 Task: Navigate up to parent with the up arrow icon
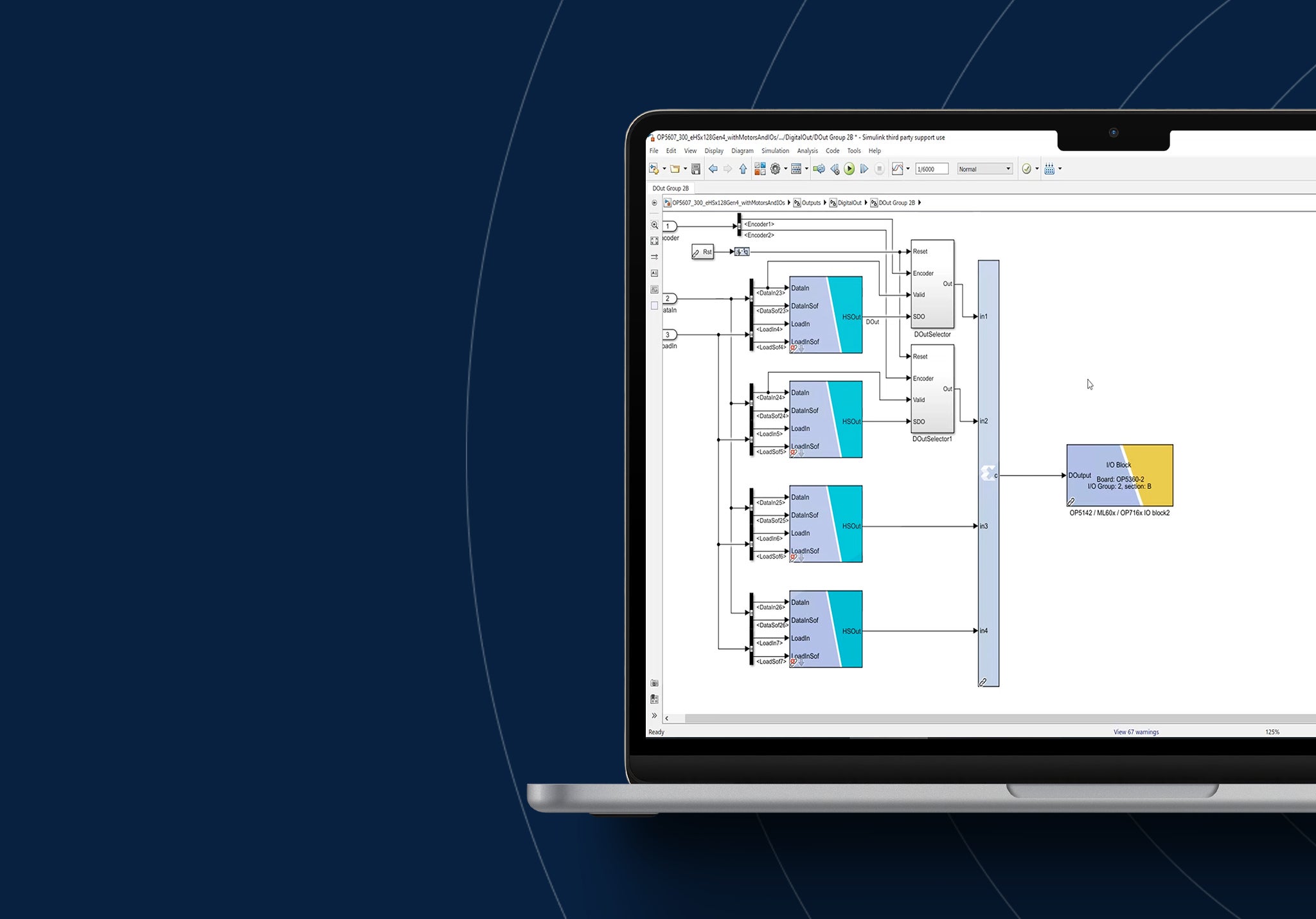[x=743, y=168]
